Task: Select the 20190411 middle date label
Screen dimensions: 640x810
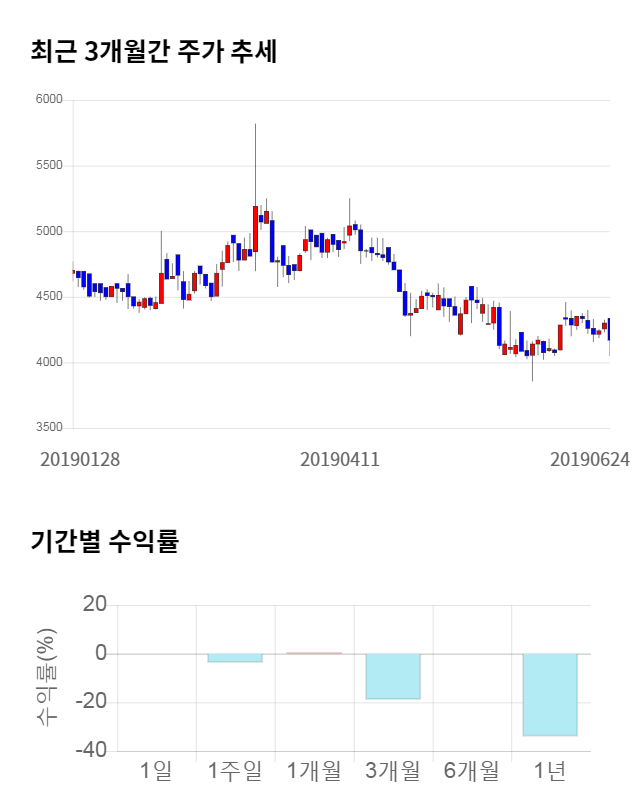Action: coord(340,459)
